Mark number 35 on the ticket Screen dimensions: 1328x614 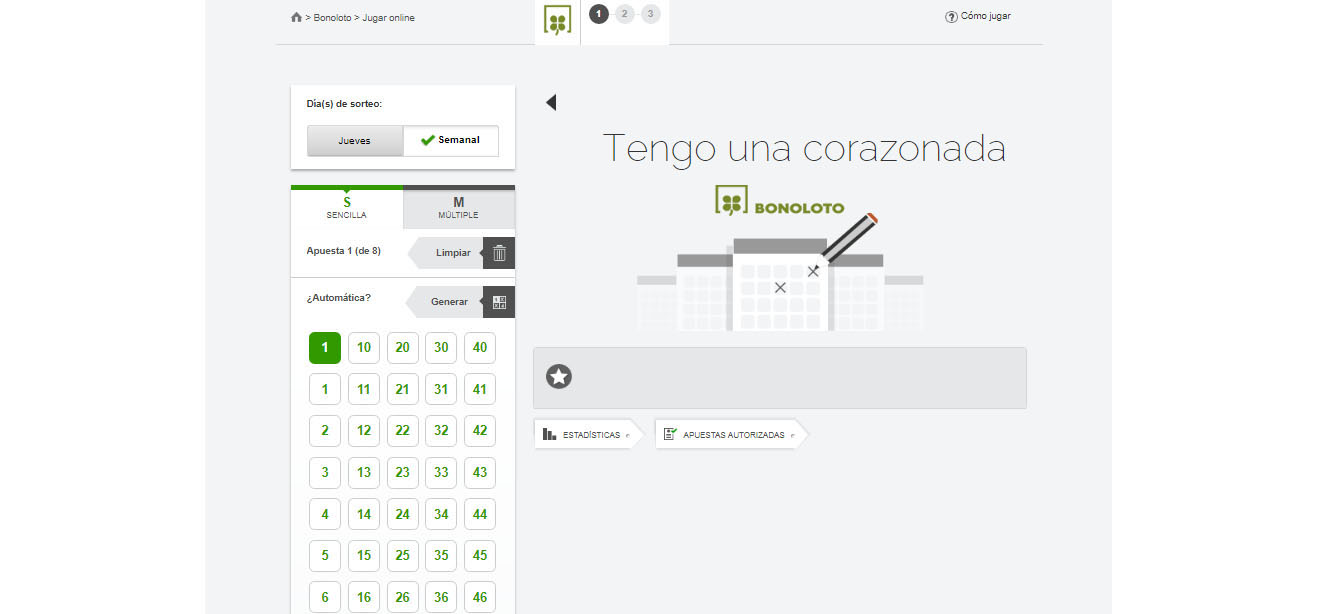tap(441, 556)
